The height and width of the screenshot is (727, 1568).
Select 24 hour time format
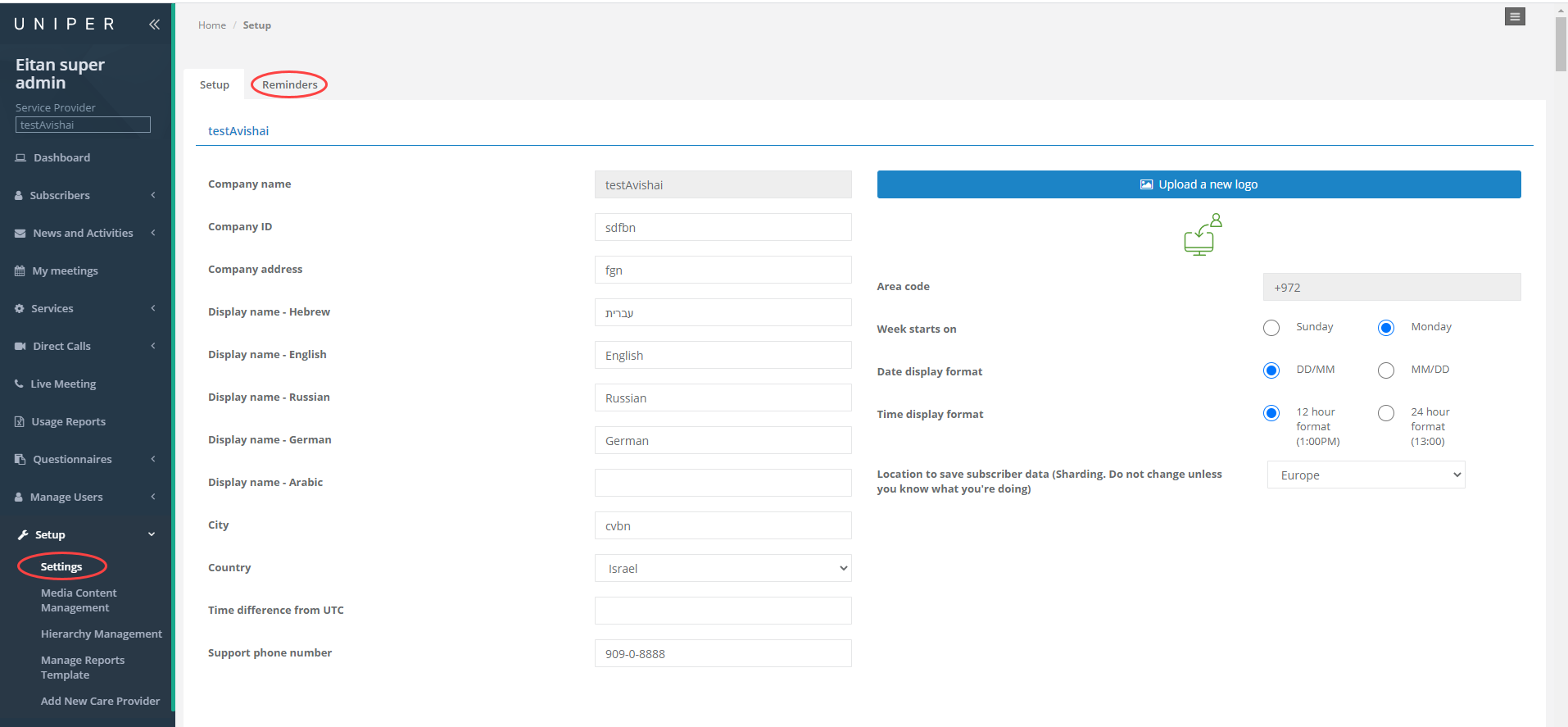(1386, 413)
